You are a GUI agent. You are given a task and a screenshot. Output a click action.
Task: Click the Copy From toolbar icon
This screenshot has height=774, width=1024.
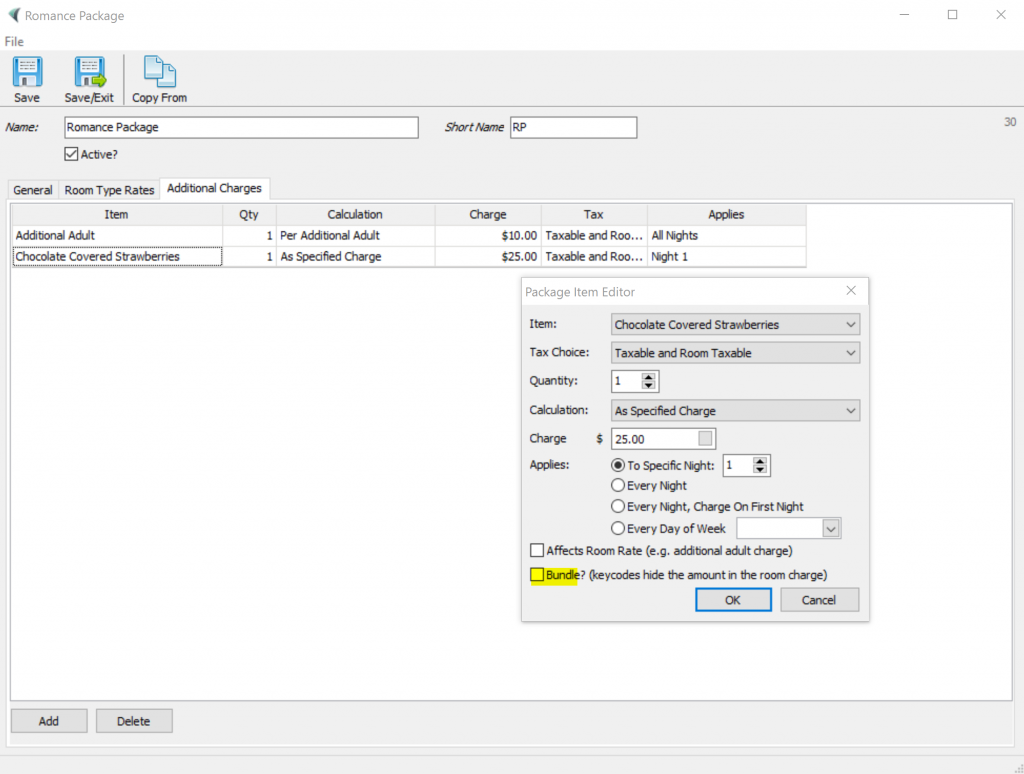click(x=158, y=78)
